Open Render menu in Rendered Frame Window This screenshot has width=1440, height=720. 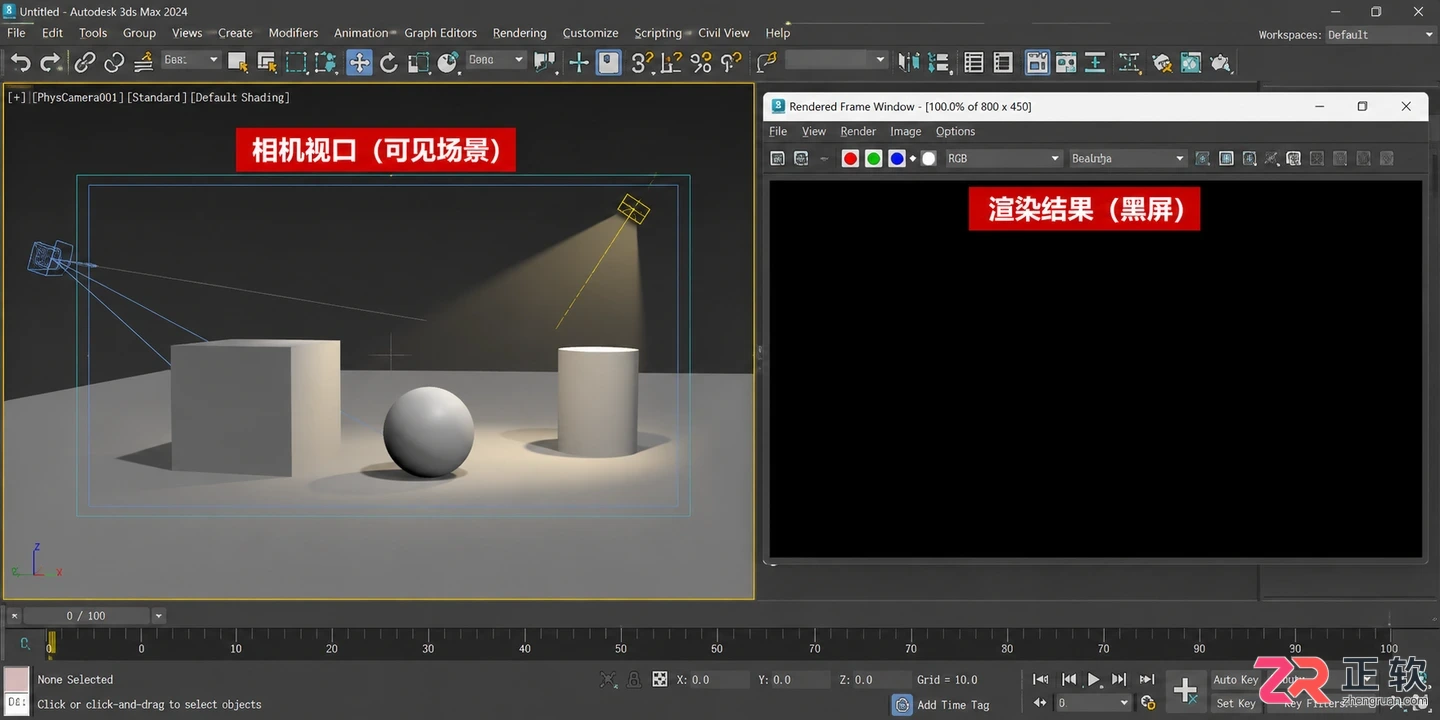click(858, 131)
